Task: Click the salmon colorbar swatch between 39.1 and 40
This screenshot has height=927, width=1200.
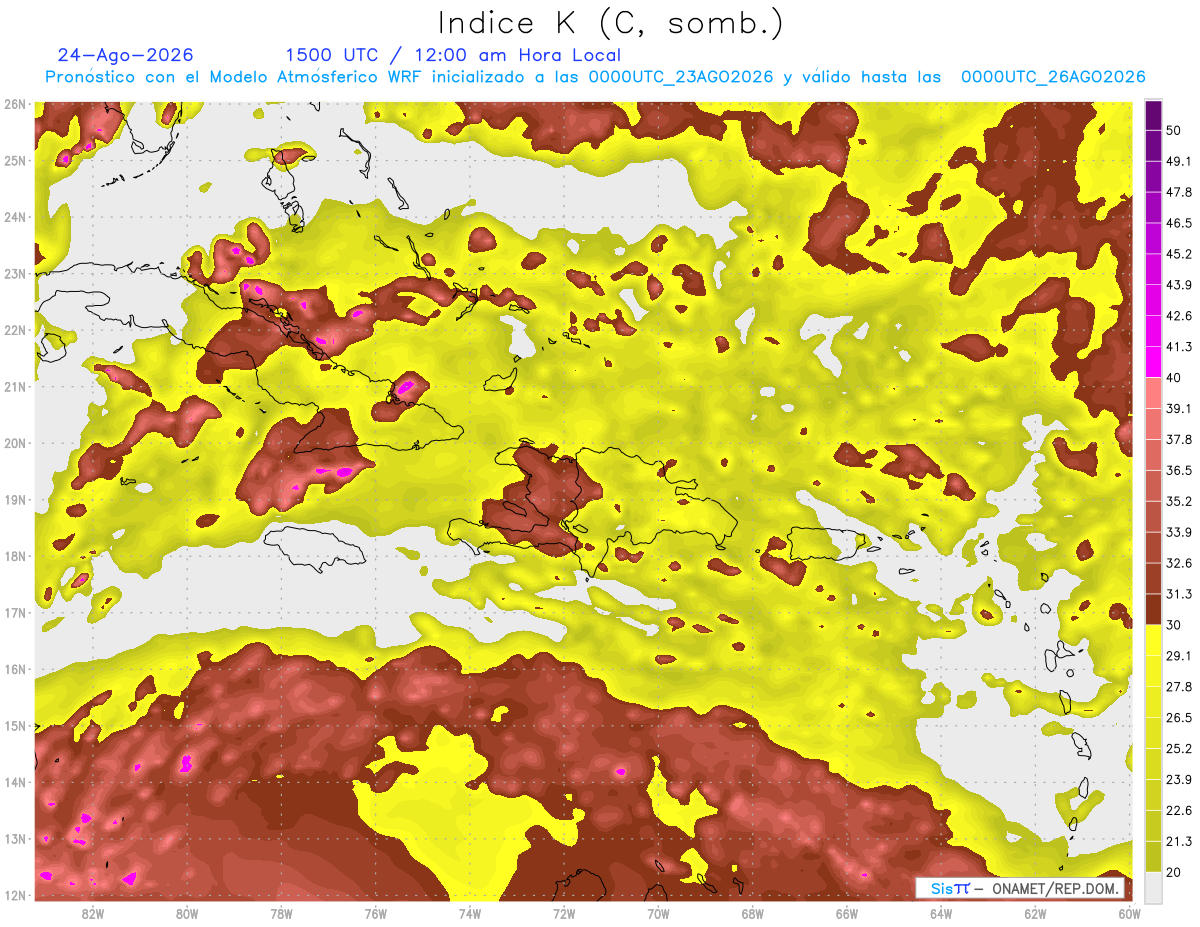Action: (x=1153, y=392)
